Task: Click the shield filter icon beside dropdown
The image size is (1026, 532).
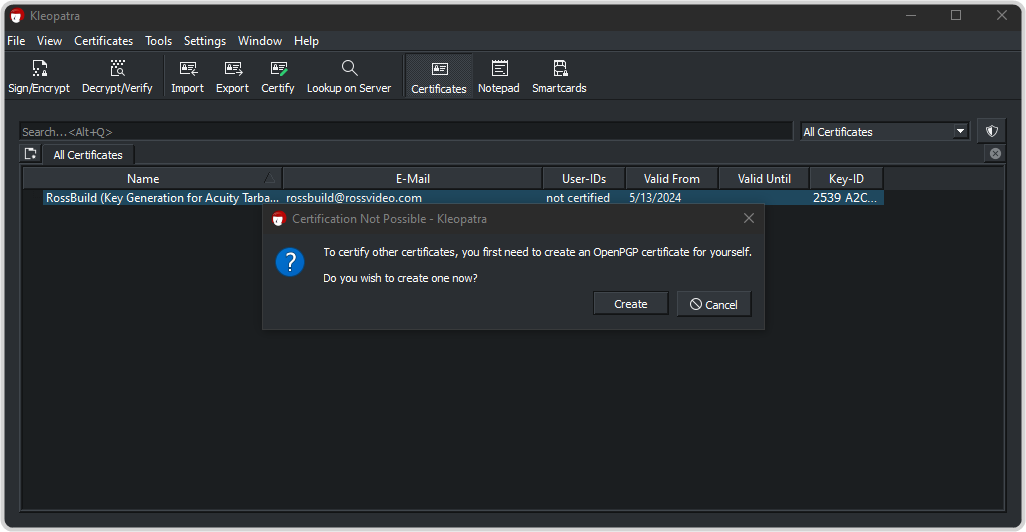Action: coord(992,131)
